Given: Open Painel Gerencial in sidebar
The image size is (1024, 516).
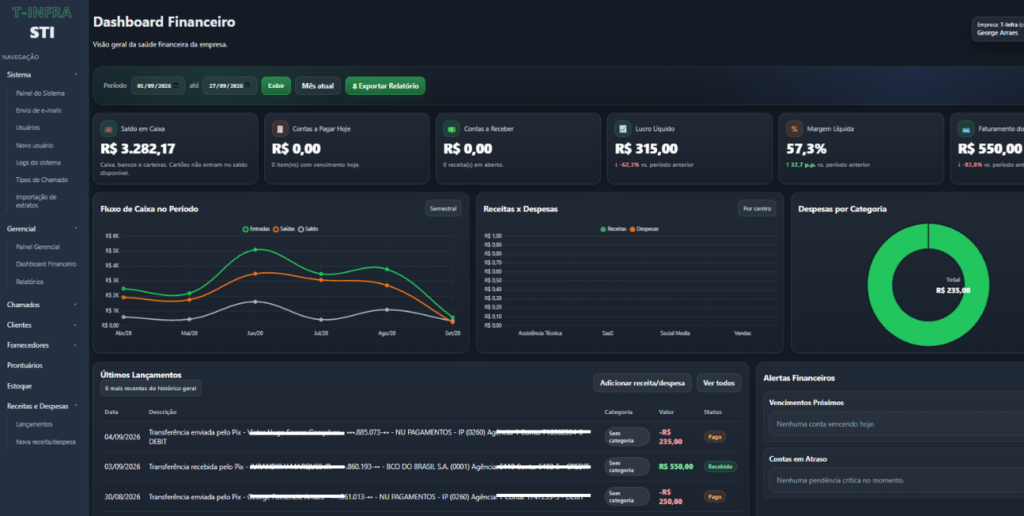Looking at the screenshot, I should click(38, 247).
